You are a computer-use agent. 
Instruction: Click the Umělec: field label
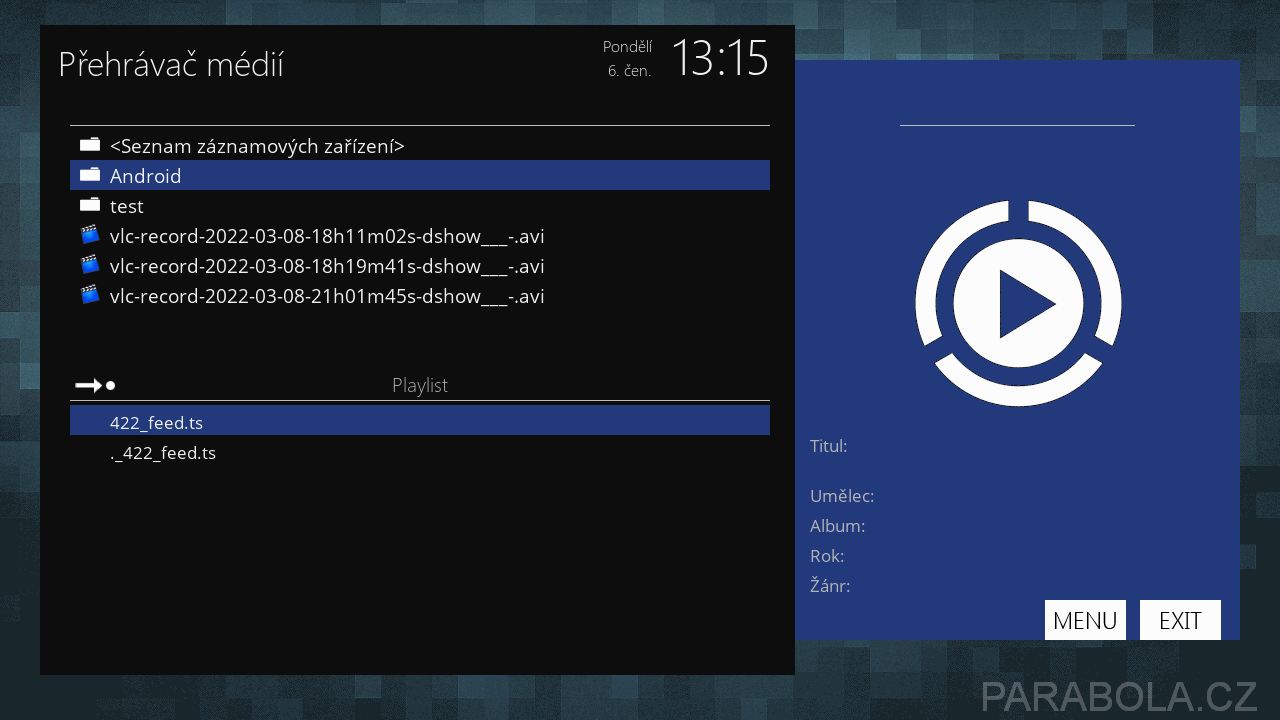click(842, 496)
